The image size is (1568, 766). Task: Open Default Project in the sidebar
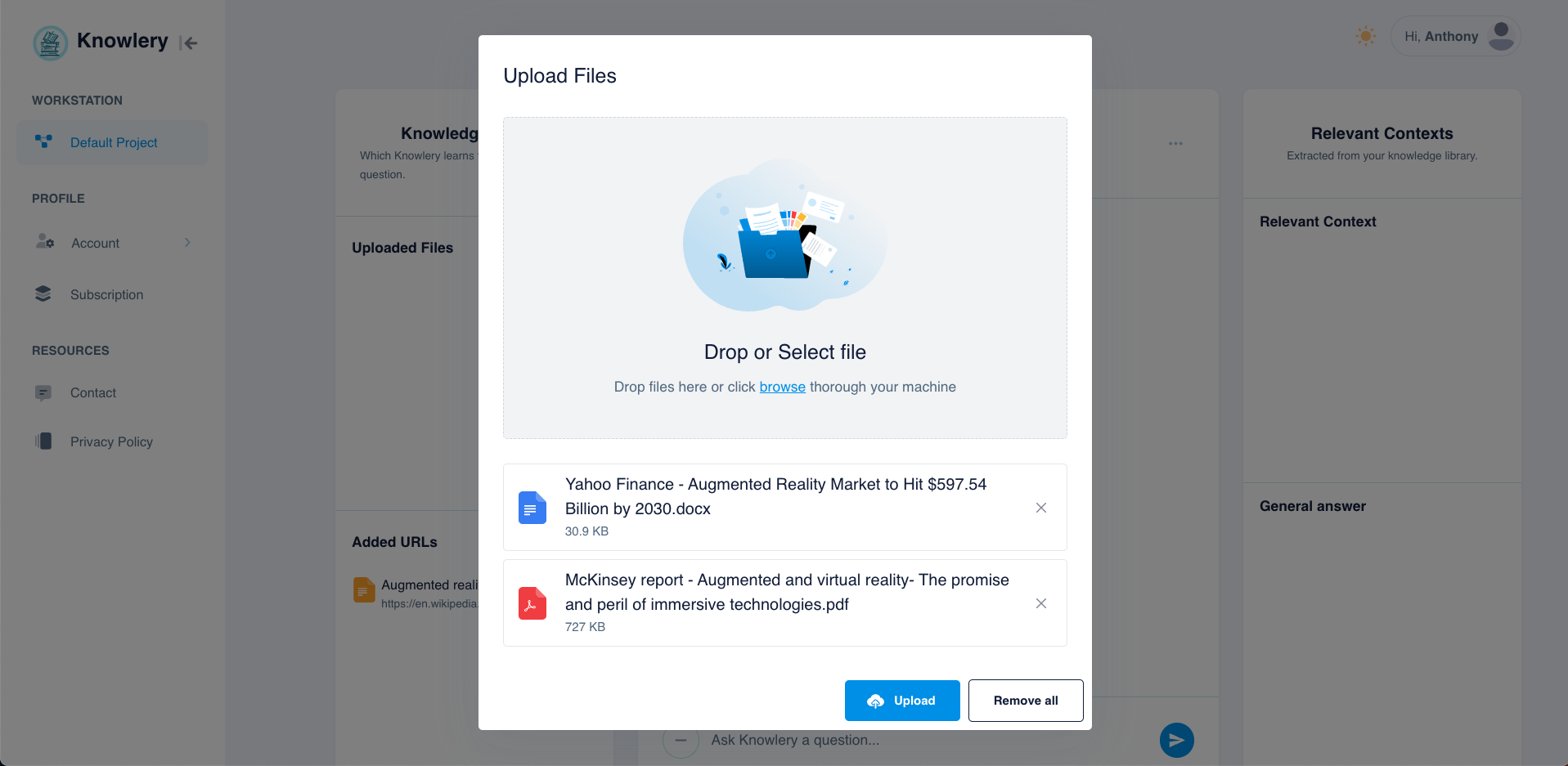(112, 142)
